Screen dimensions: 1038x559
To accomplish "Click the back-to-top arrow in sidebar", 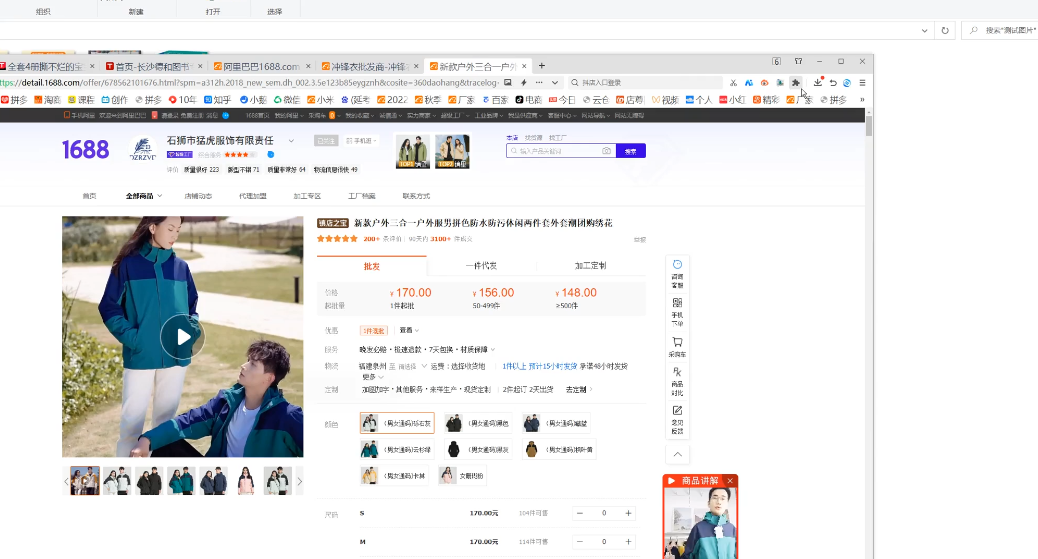I will click(677, 454).
